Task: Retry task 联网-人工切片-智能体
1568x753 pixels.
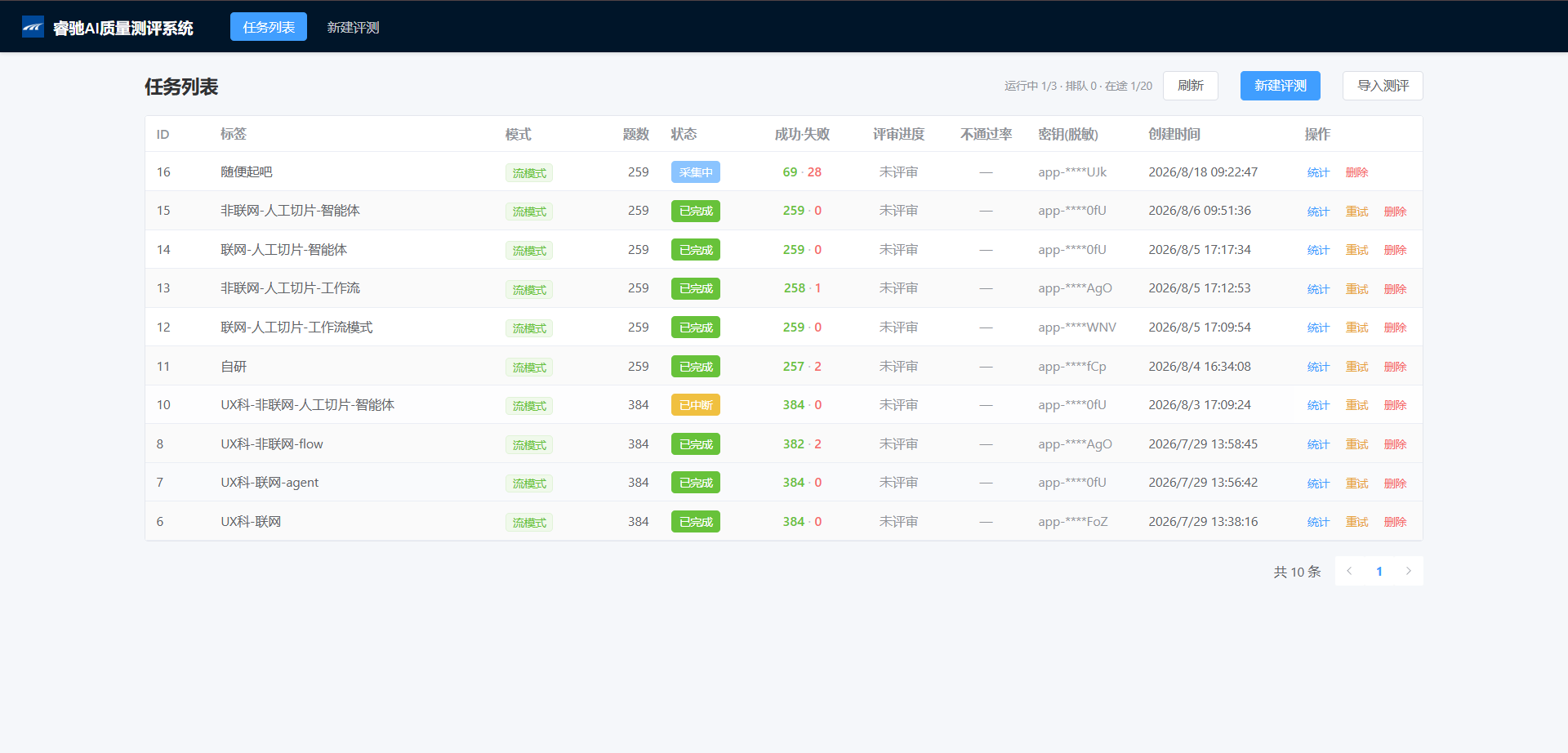Action: tap(1356, 250)
